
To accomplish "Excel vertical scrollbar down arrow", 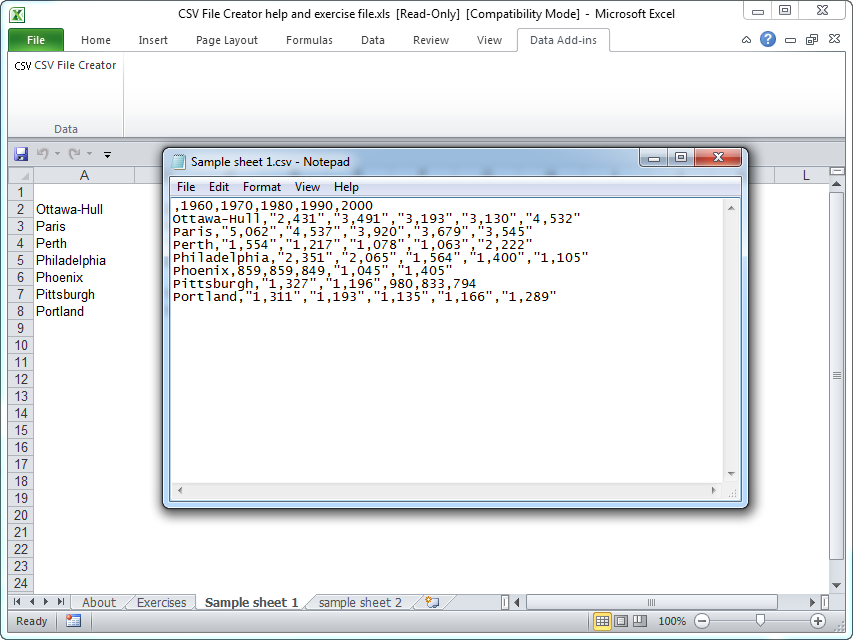I will [837, 586].
